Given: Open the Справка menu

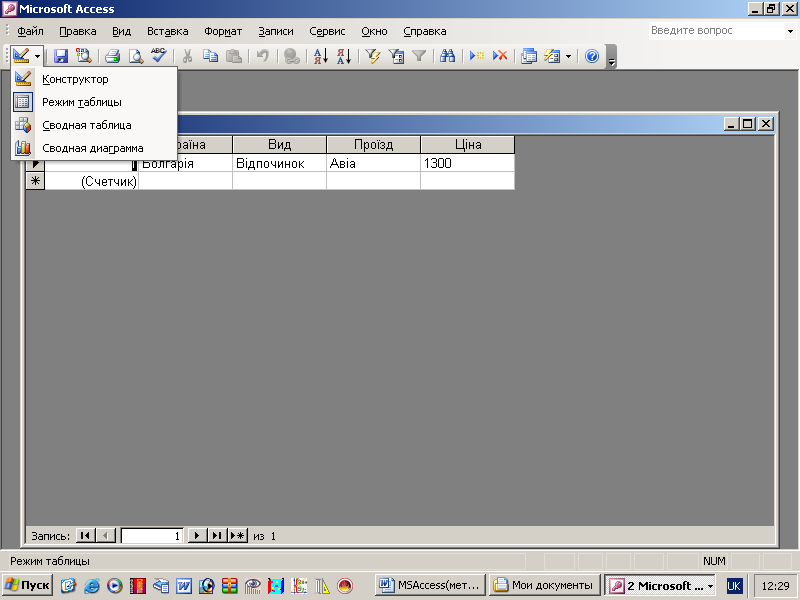Looking at the screenshot, I should coord(424,31).
